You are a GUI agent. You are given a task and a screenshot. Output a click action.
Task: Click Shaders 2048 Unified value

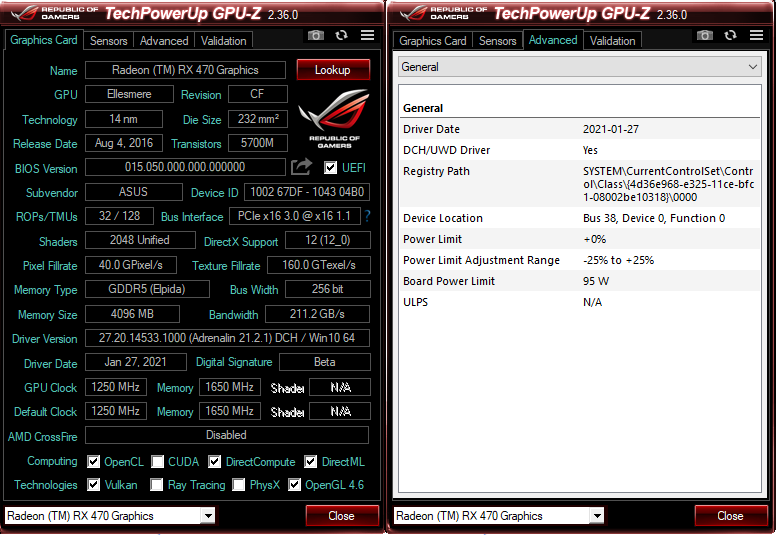pos(140,240)
